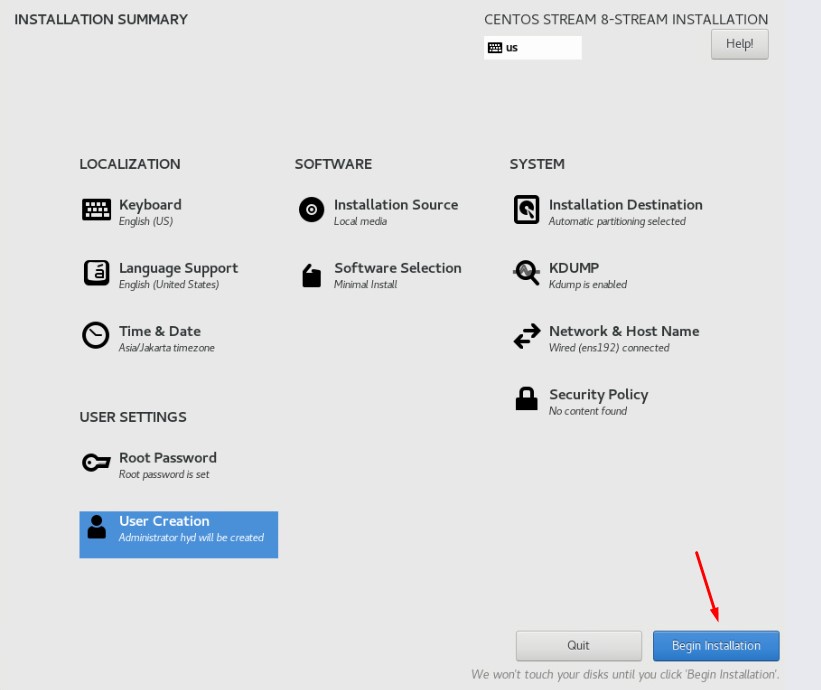
Task: Click the Security Policy lock icon
Action: pyautogui.click(x=526, y=400)
